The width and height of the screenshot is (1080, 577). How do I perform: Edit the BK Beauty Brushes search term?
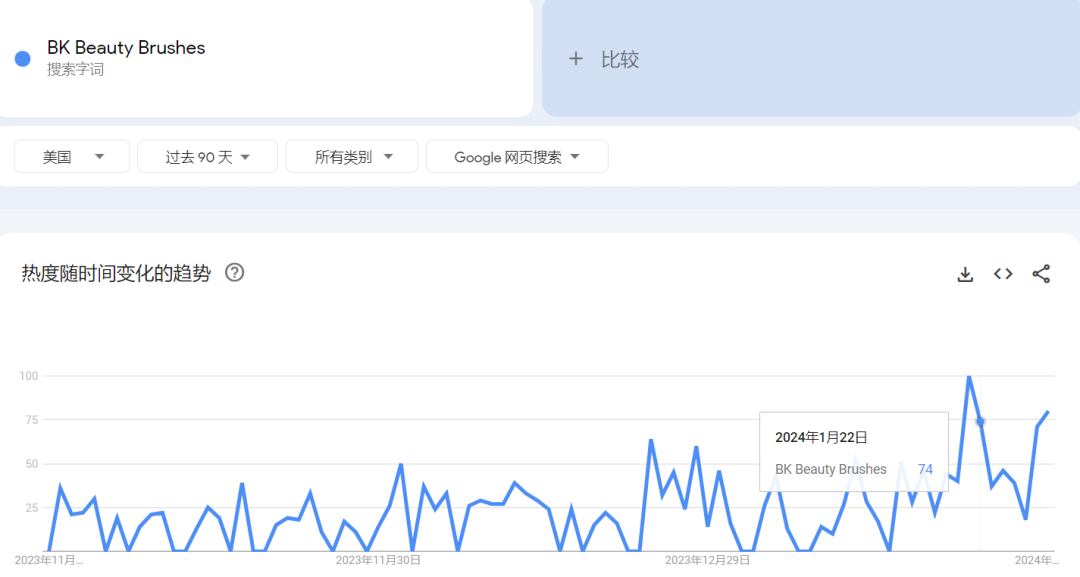tap(126, 48)
